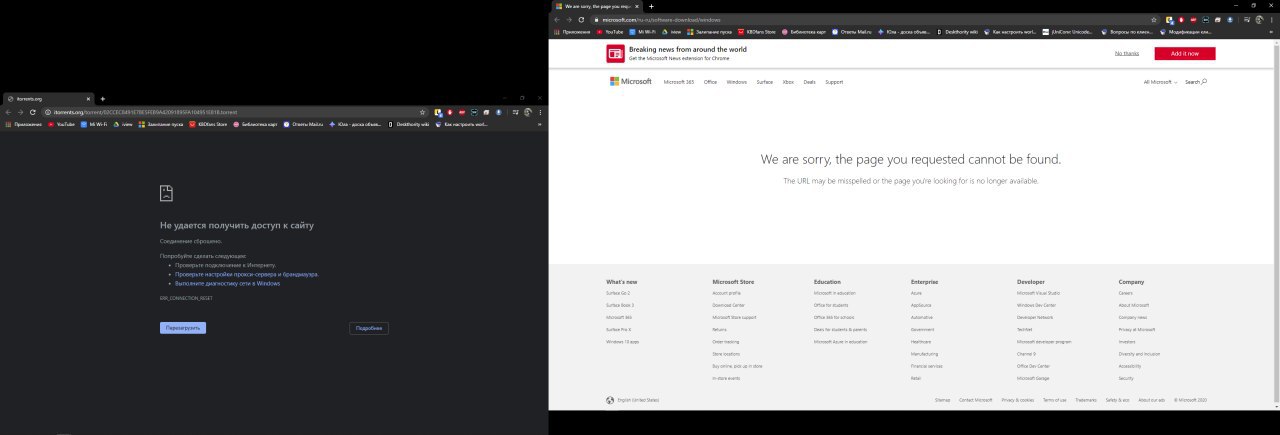The image size is (1280, 435).
Task: Open Careers footer link
Action: (1126, 293)
